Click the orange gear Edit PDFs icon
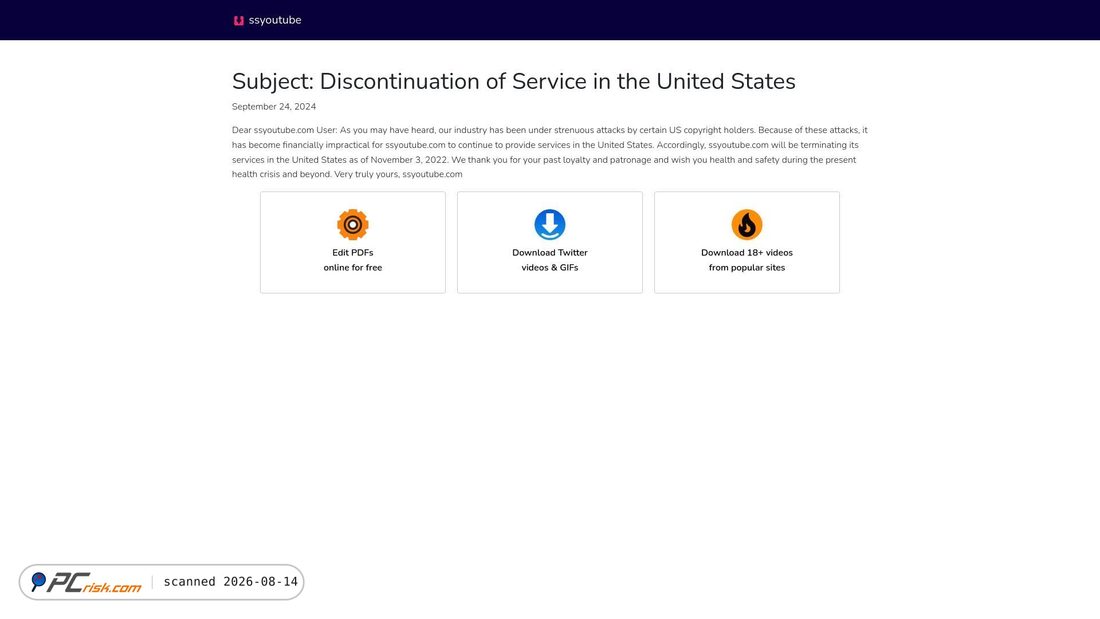Viewport: 1100px width, 619px height. tap(353, 225)
